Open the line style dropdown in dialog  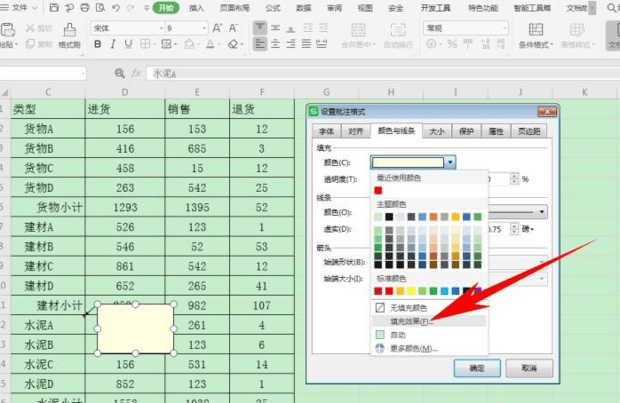542,212
